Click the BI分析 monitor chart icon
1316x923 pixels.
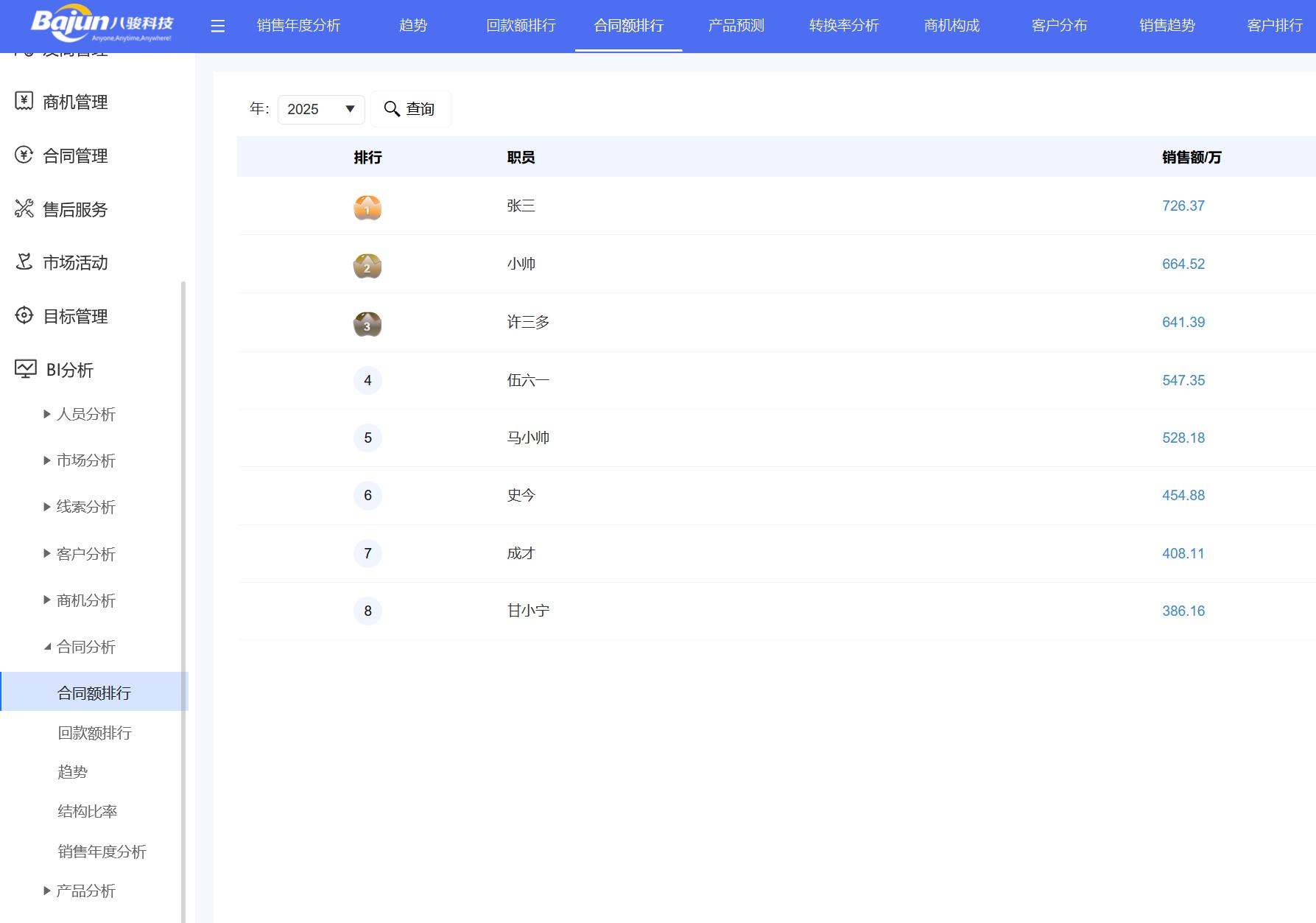click(x=26, y=369)
